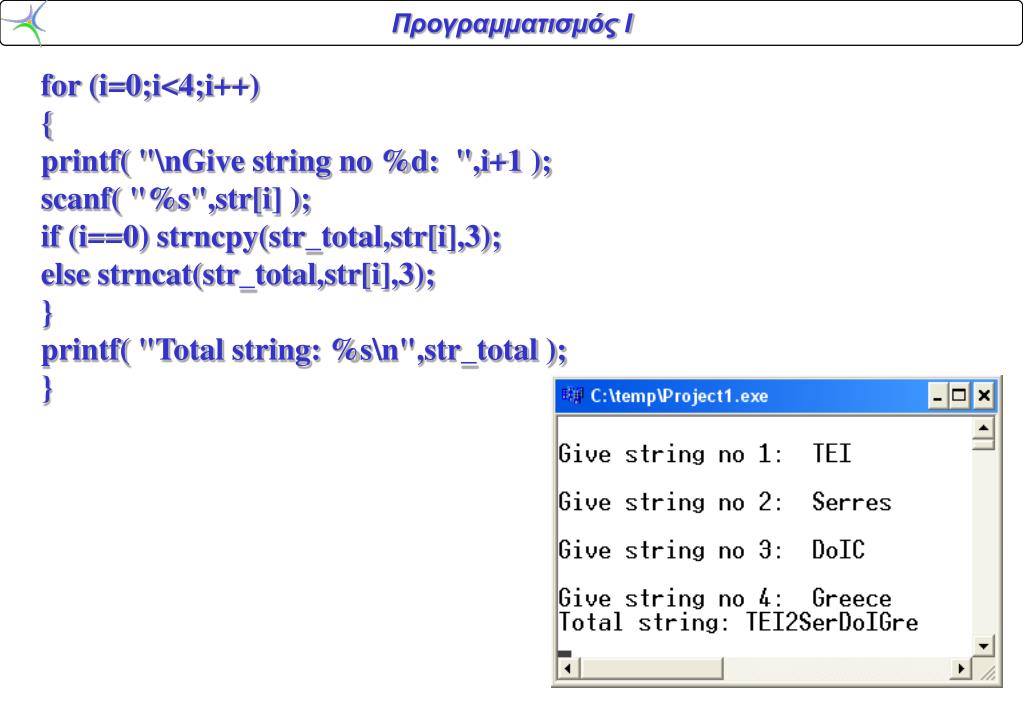Click the Project1.exe console window icon
1023x708 pixels.
[x=572, y=395]
